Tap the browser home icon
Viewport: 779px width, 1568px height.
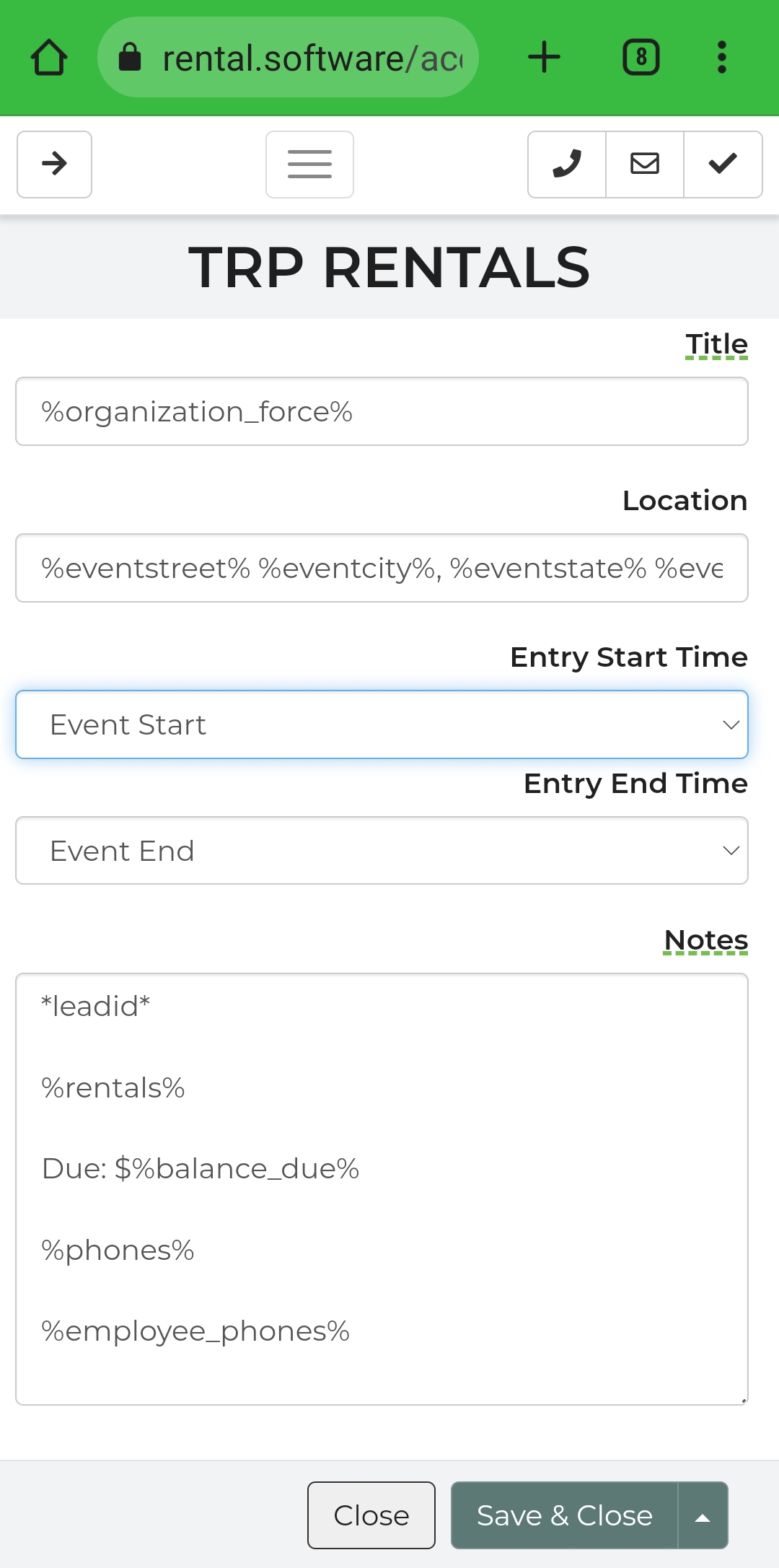click(49, 58)
